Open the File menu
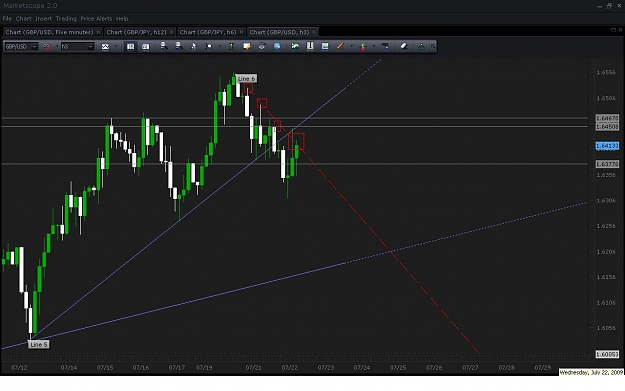 [x=7, y=19]
